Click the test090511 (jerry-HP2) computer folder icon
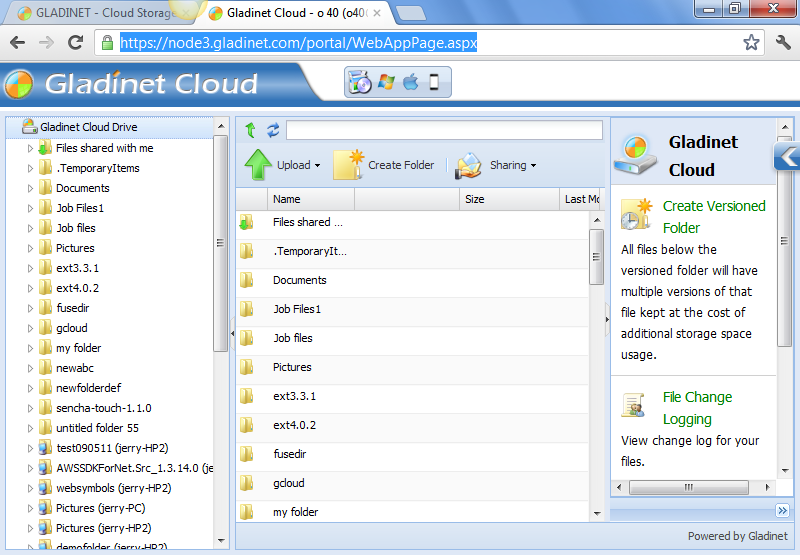 point(45,448)
